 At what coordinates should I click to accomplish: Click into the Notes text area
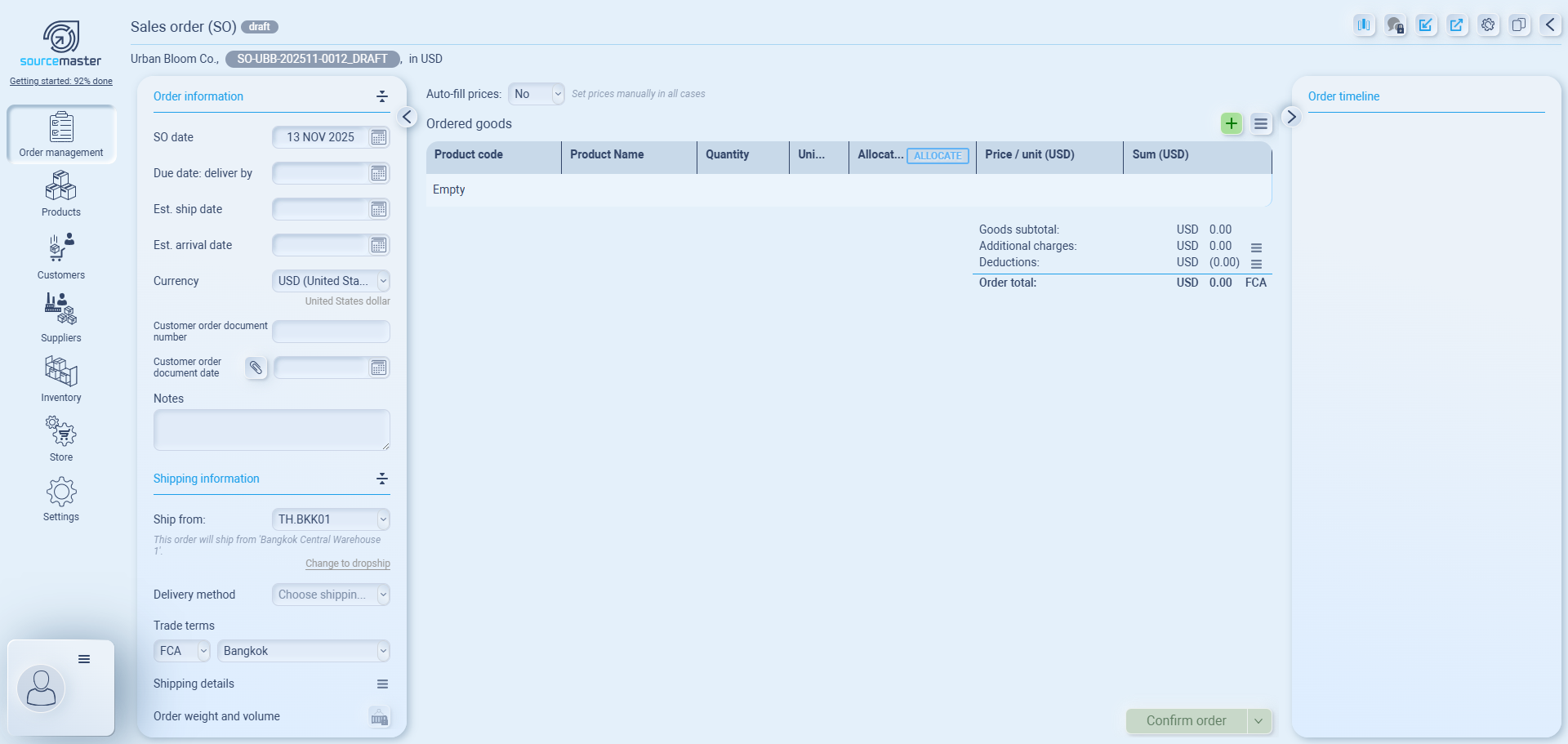coord(272,430)
